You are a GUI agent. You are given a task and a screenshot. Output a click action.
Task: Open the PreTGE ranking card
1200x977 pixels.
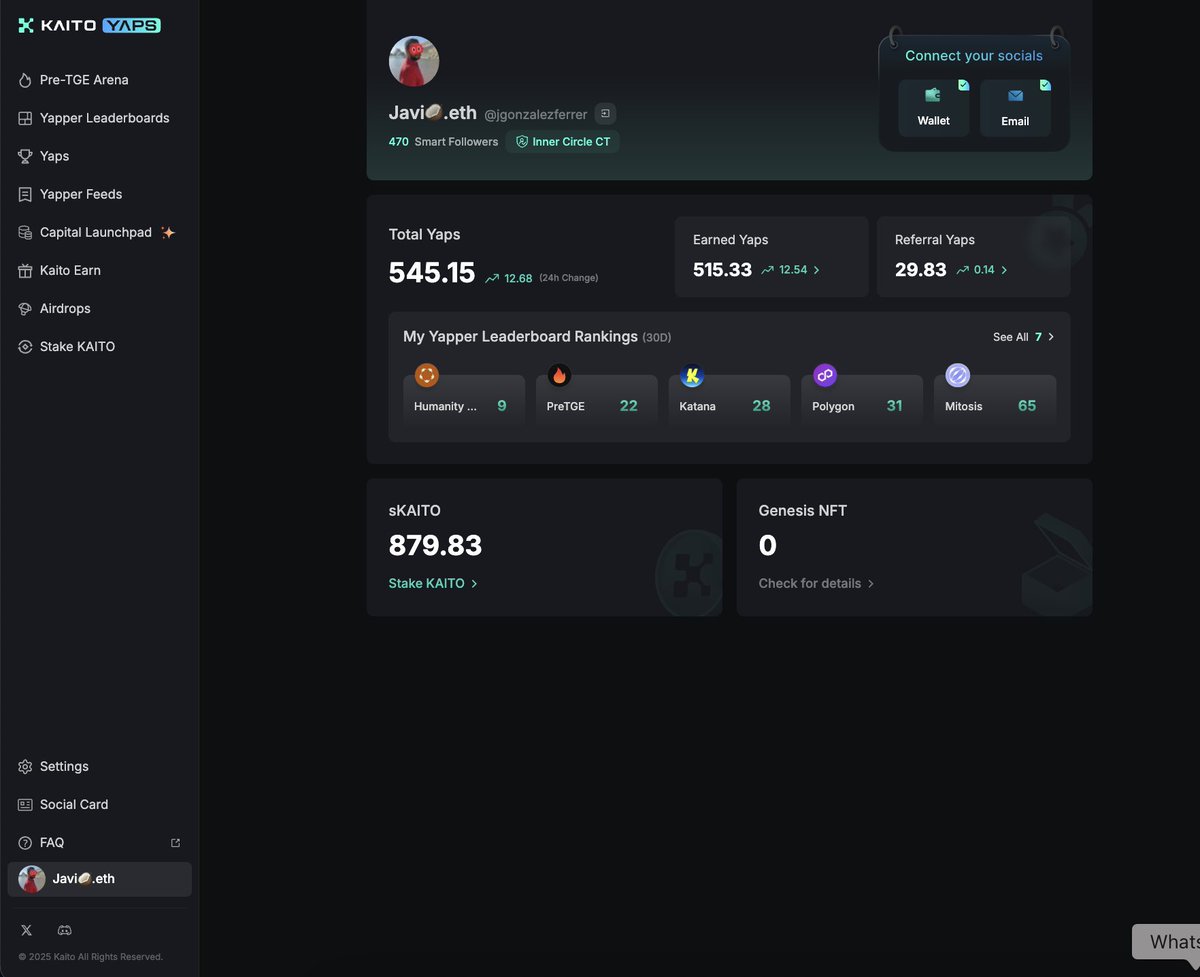pyautogui.click(x=597, y=401)
